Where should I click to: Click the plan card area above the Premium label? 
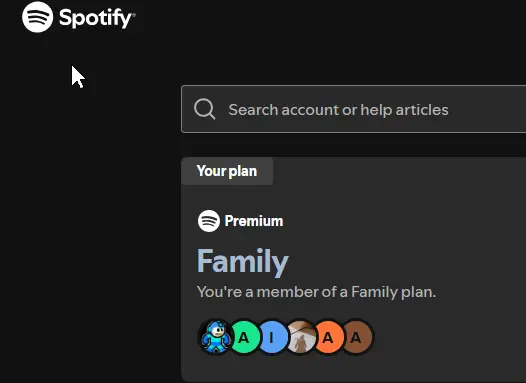point(352,197)
